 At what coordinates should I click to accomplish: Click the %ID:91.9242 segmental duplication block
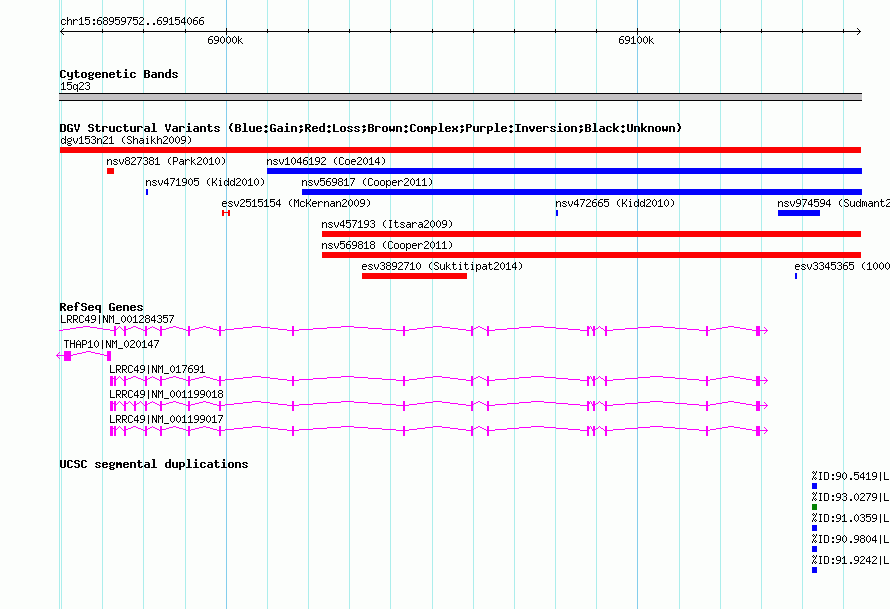pyautogui.click(x=815, y=570)
